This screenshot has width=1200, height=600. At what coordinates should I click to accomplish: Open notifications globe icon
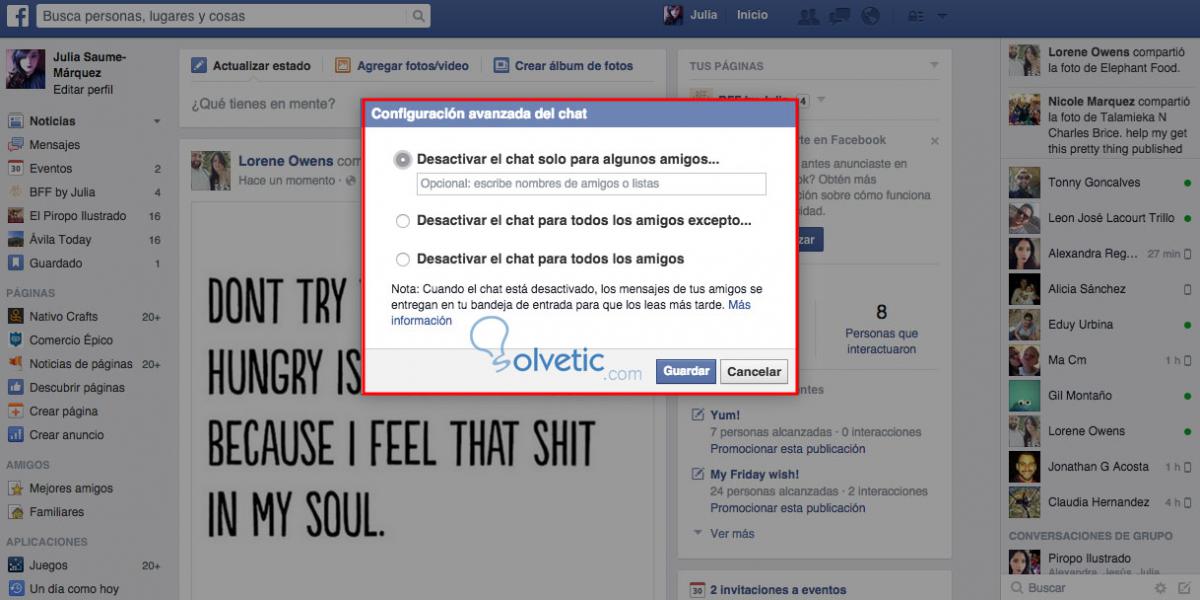870,16
